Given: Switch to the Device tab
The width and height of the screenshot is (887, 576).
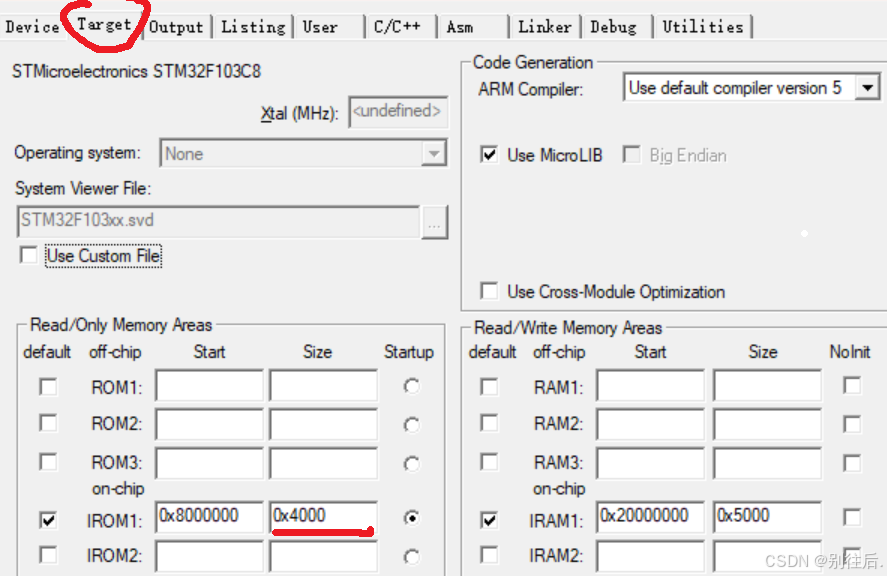Looking at the screenshot, I should point(31,27).
